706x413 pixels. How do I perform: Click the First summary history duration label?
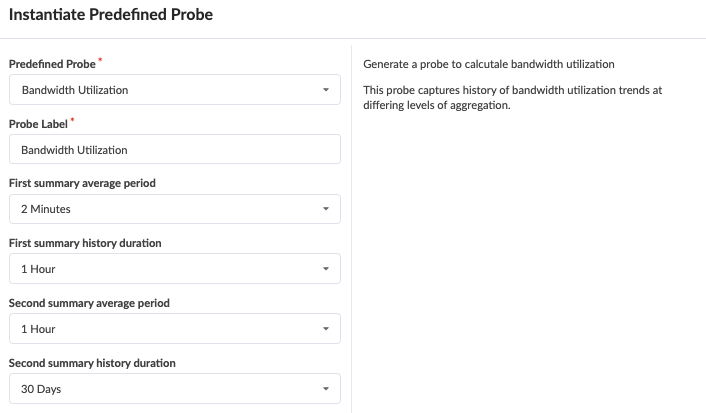(85, 243)
